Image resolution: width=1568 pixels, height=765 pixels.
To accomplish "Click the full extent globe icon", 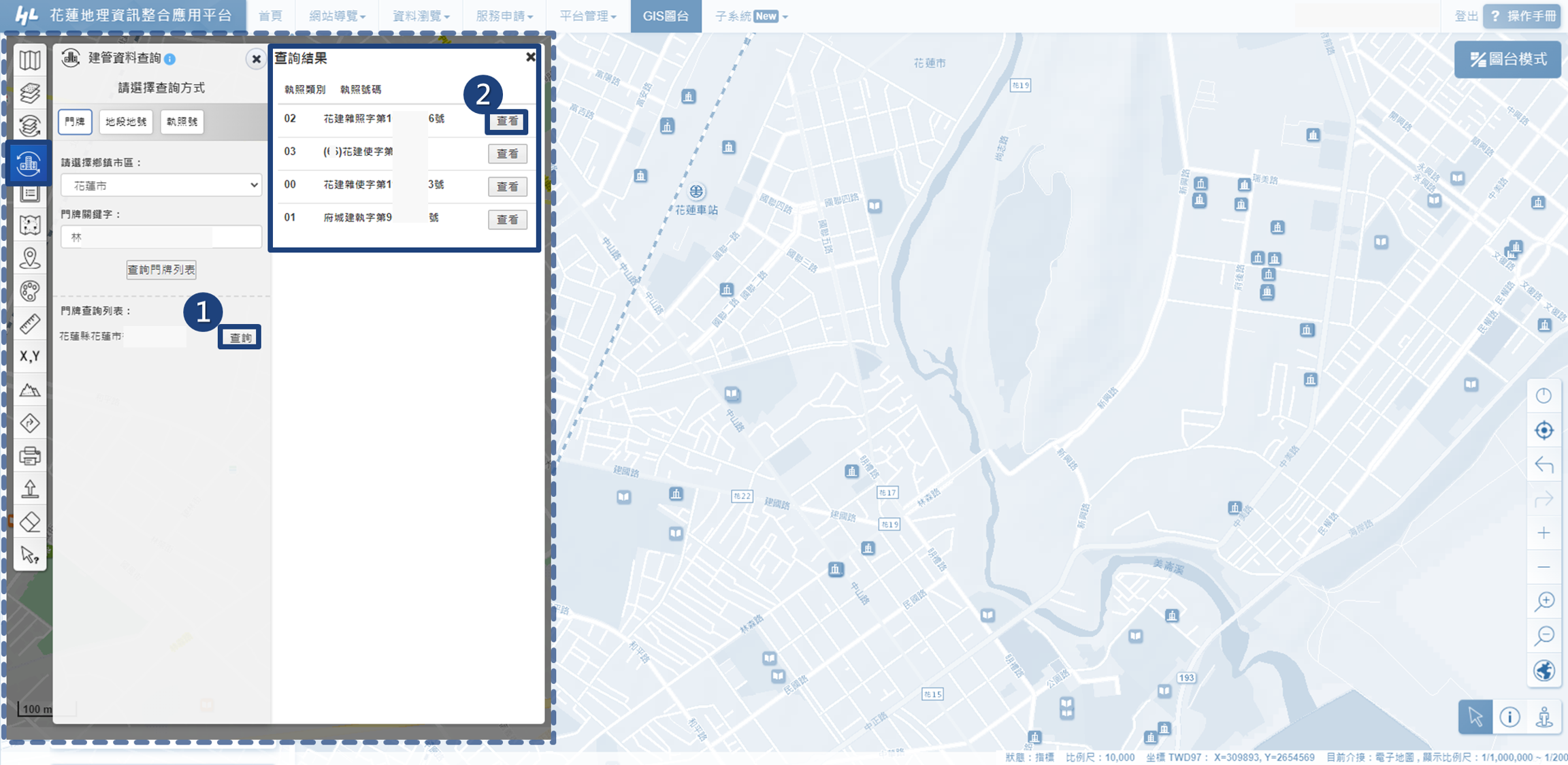I will coord(1543,670).
